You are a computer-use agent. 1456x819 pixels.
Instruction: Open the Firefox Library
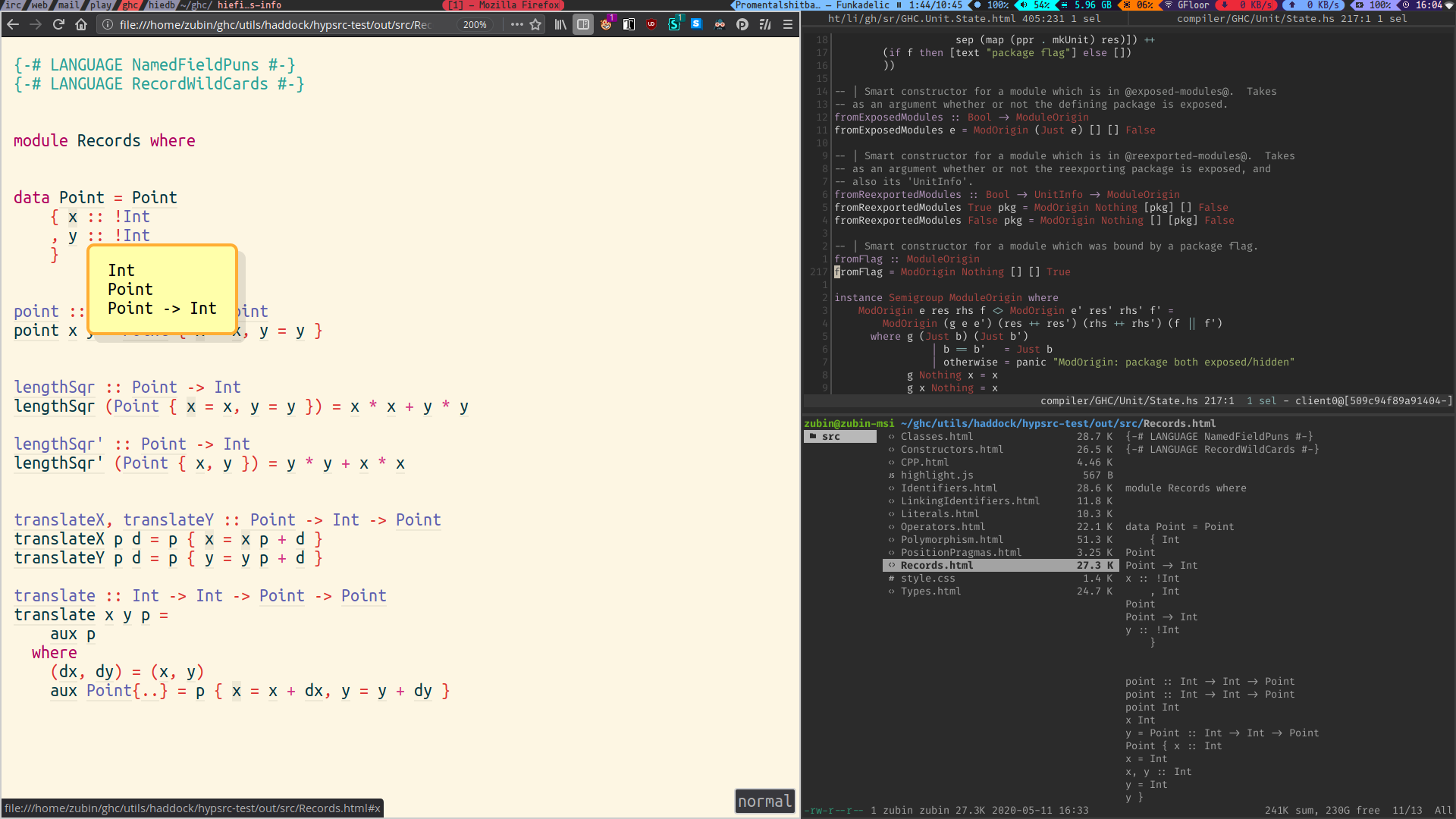click(x=560, y=24)
